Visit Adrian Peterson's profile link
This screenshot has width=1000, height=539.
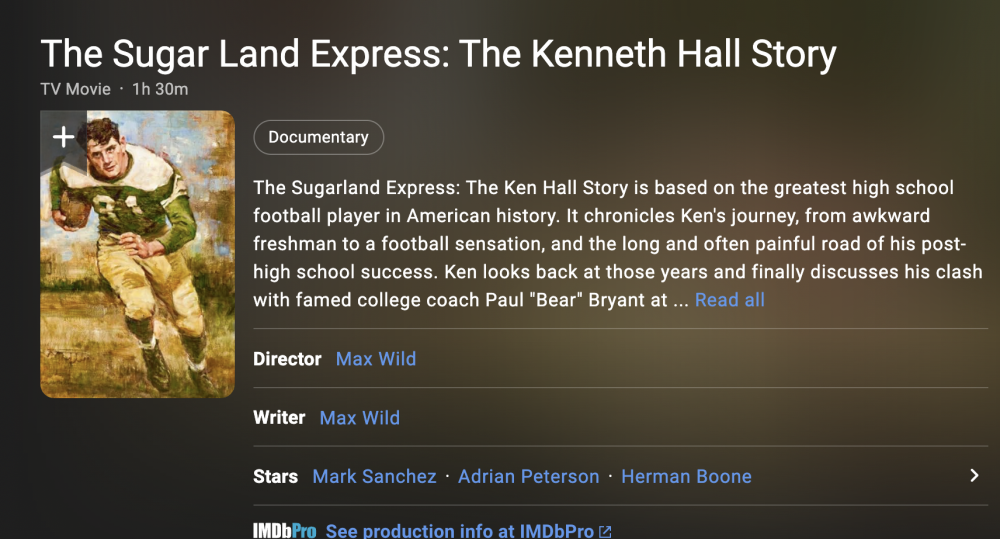click(x=528, y=477)
